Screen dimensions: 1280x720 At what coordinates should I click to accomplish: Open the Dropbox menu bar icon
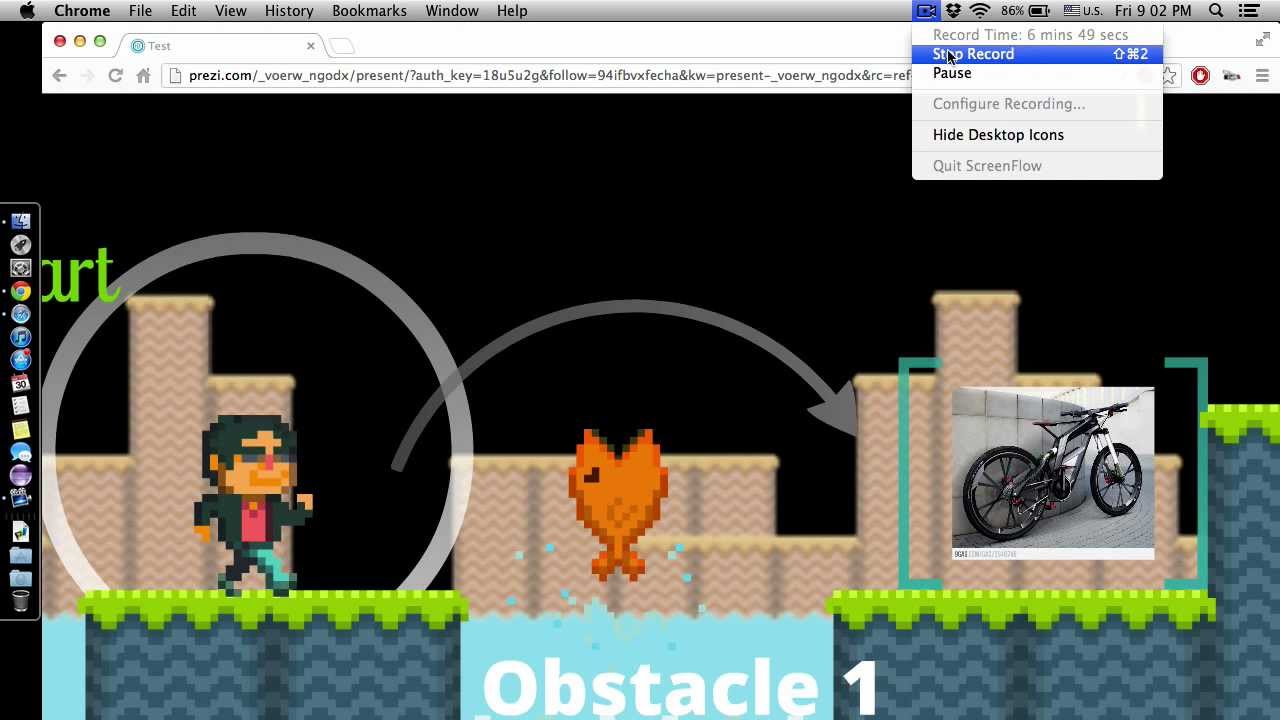953,11
